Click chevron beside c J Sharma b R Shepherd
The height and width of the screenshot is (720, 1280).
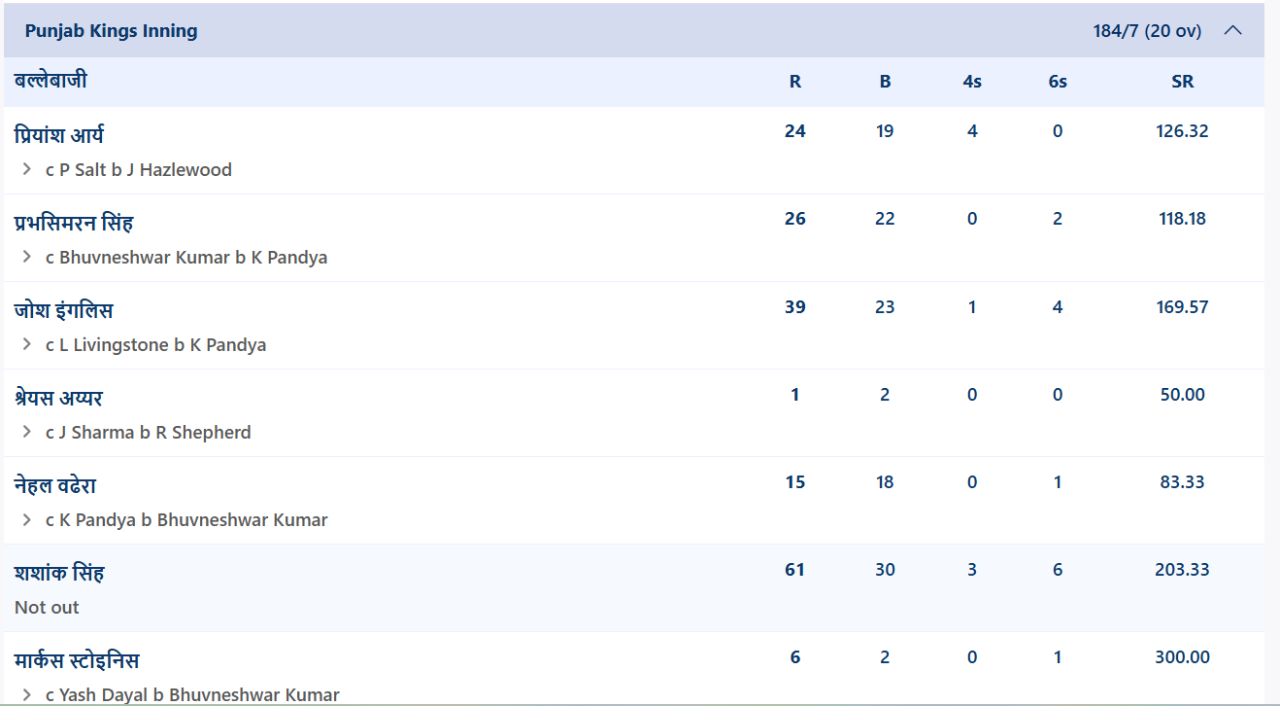pos(27,432)
